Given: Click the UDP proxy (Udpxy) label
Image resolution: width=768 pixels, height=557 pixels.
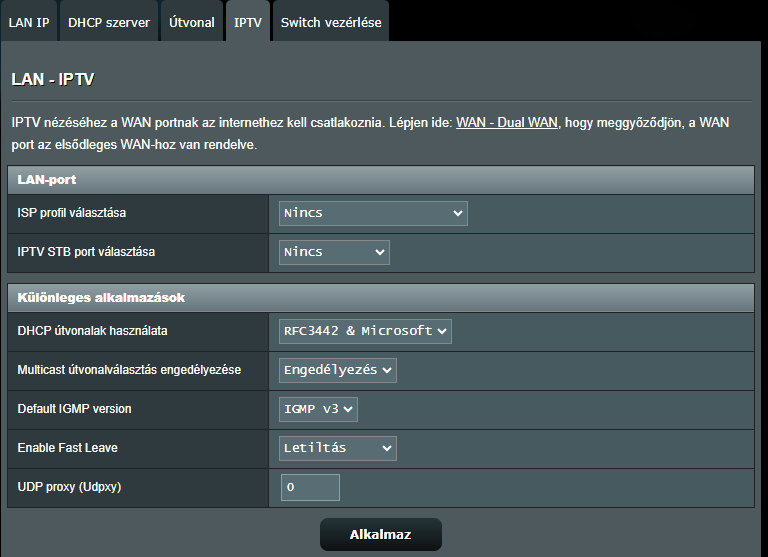Looking at the screenshot, I should [x=70, y=487].
